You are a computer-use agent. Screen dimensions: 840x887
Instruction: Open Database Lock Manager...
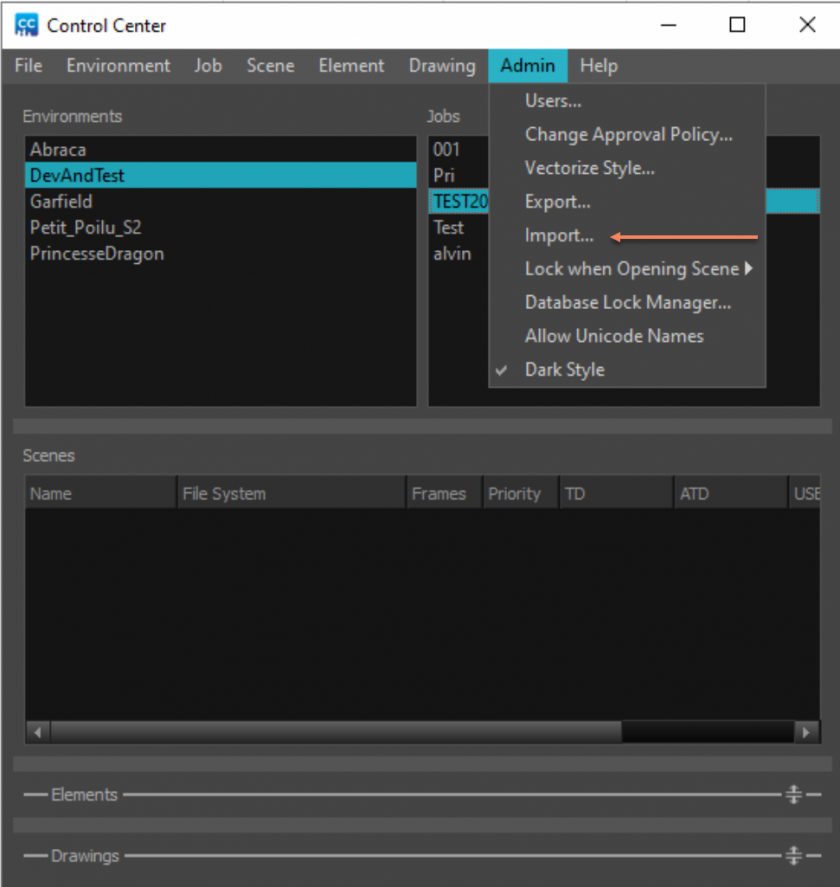[627, 303]
